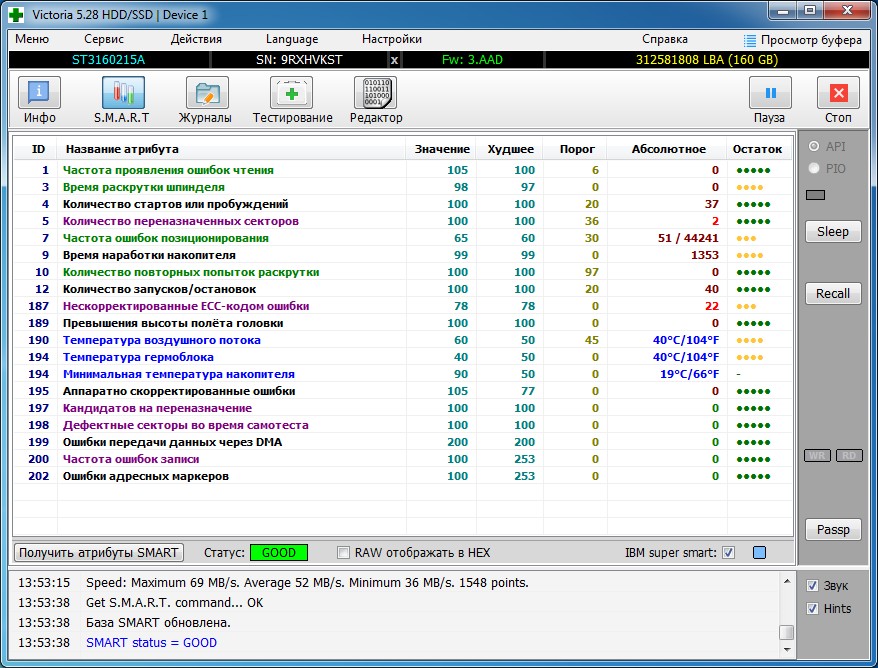This screenshot has height=668, width=878.
Task: Click the Остаток column header
Action: tap(757, 149)
